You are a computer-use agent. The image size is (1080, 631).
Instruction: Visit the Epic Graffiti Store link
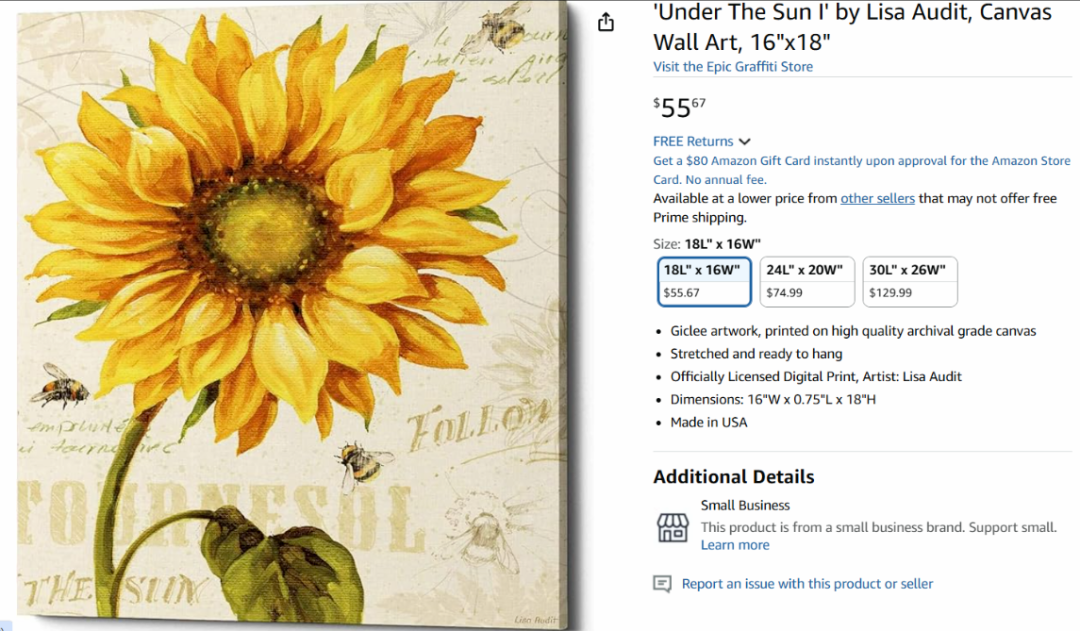click(733, 67)
